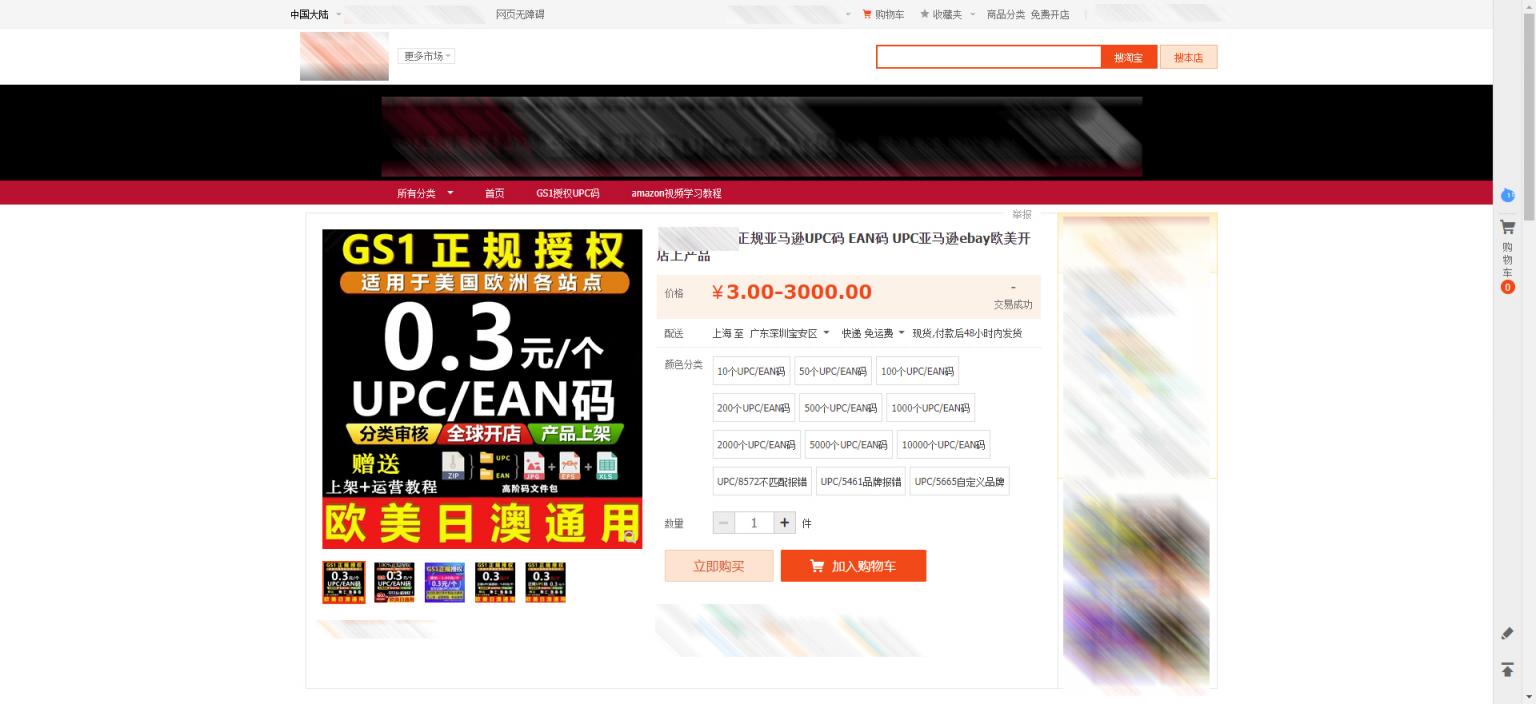The height and width of the screenshot is (704, 1536).
Task: Select the 10个UPC/EAN码 option
Action: [x=751, y=371]
